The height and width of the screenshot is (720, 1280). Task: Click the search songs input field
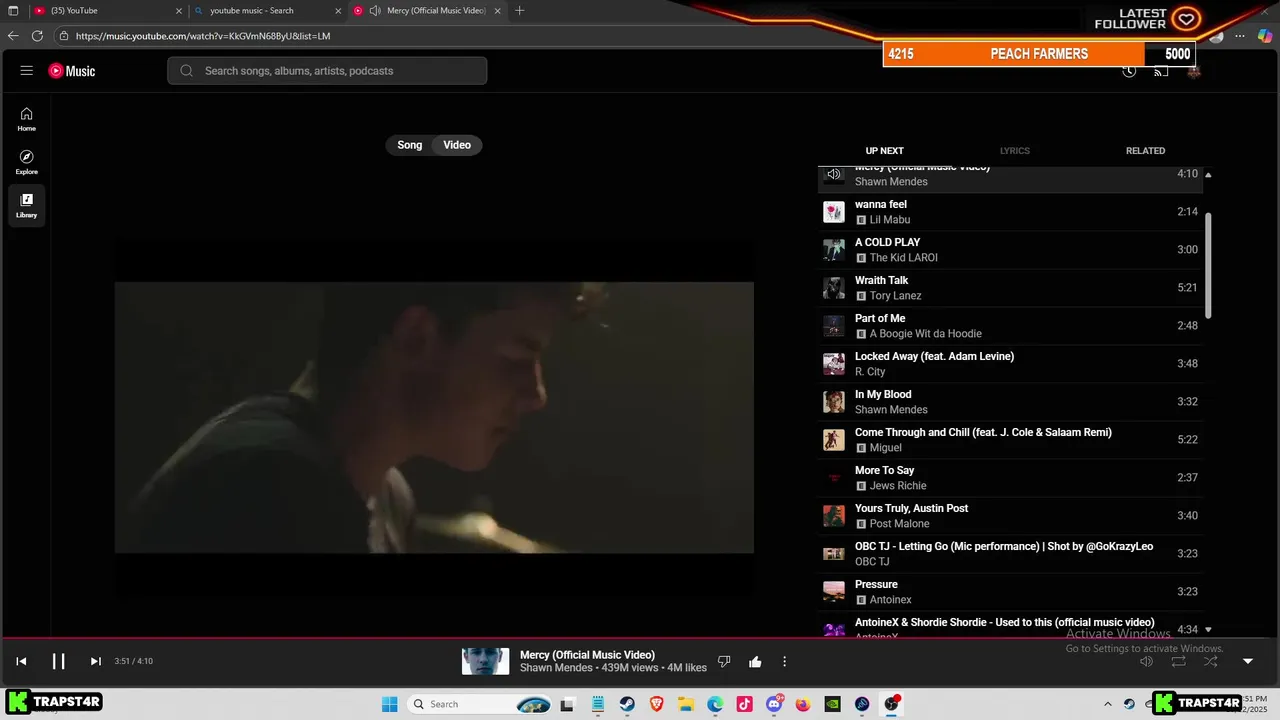(x=327, y=71)
